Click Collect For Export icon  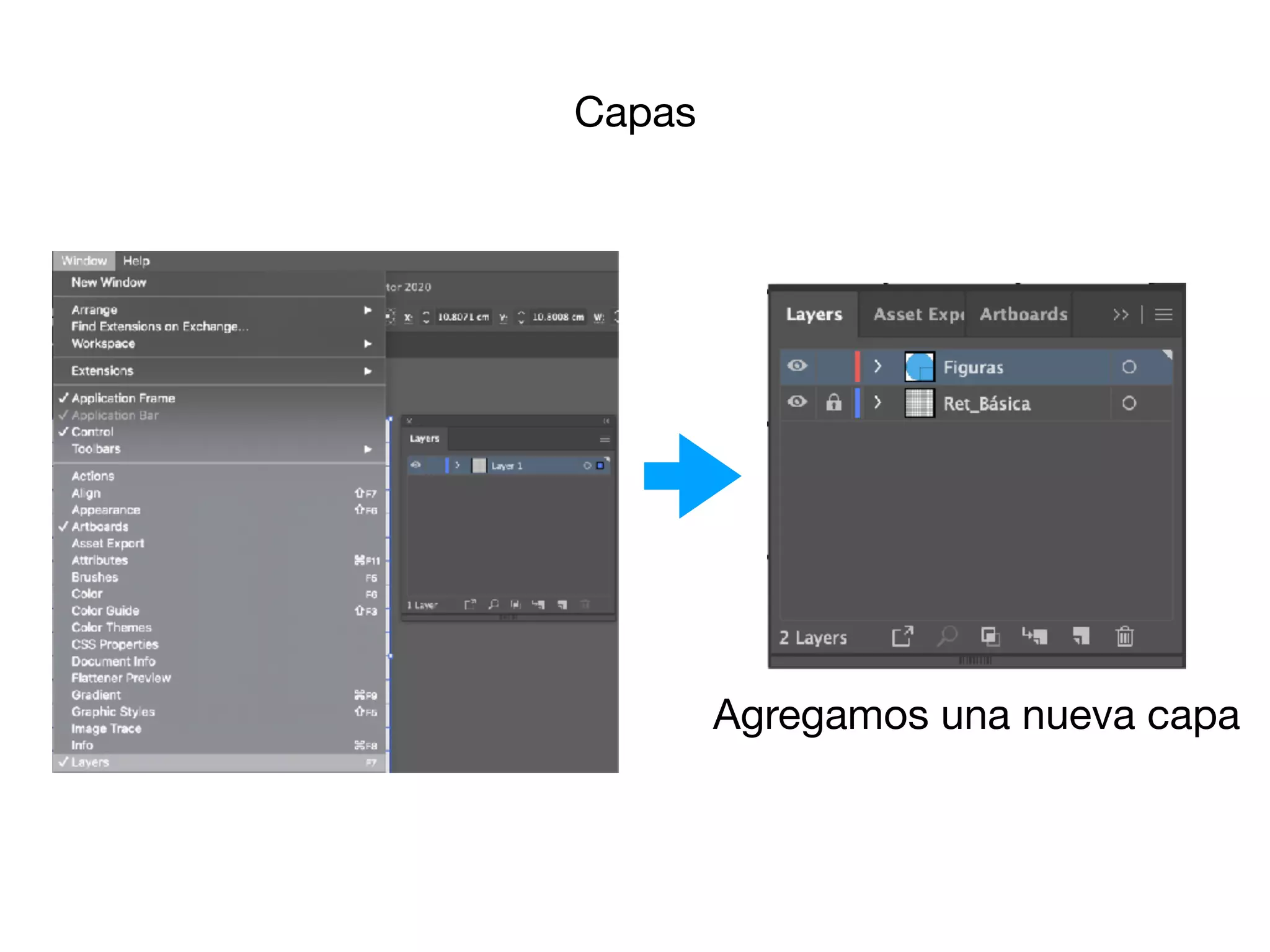point(903,636)
